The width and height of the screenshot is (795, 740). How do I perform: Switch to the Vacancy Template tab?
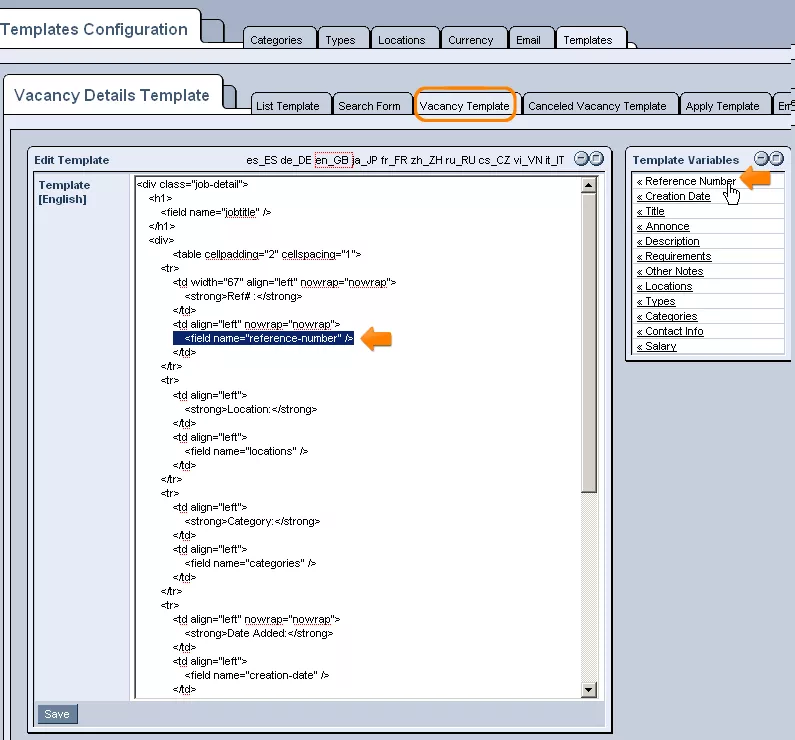[464, 106]
